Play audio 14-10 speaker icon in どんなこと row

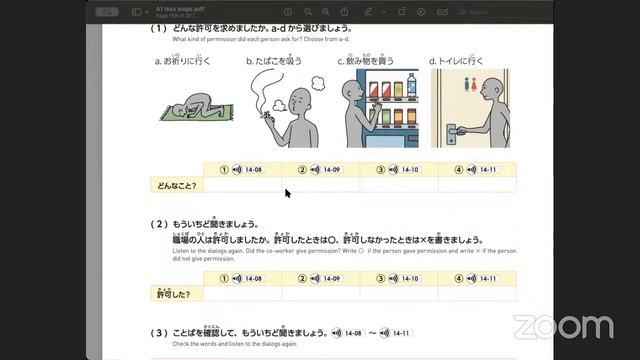(393, 169)
